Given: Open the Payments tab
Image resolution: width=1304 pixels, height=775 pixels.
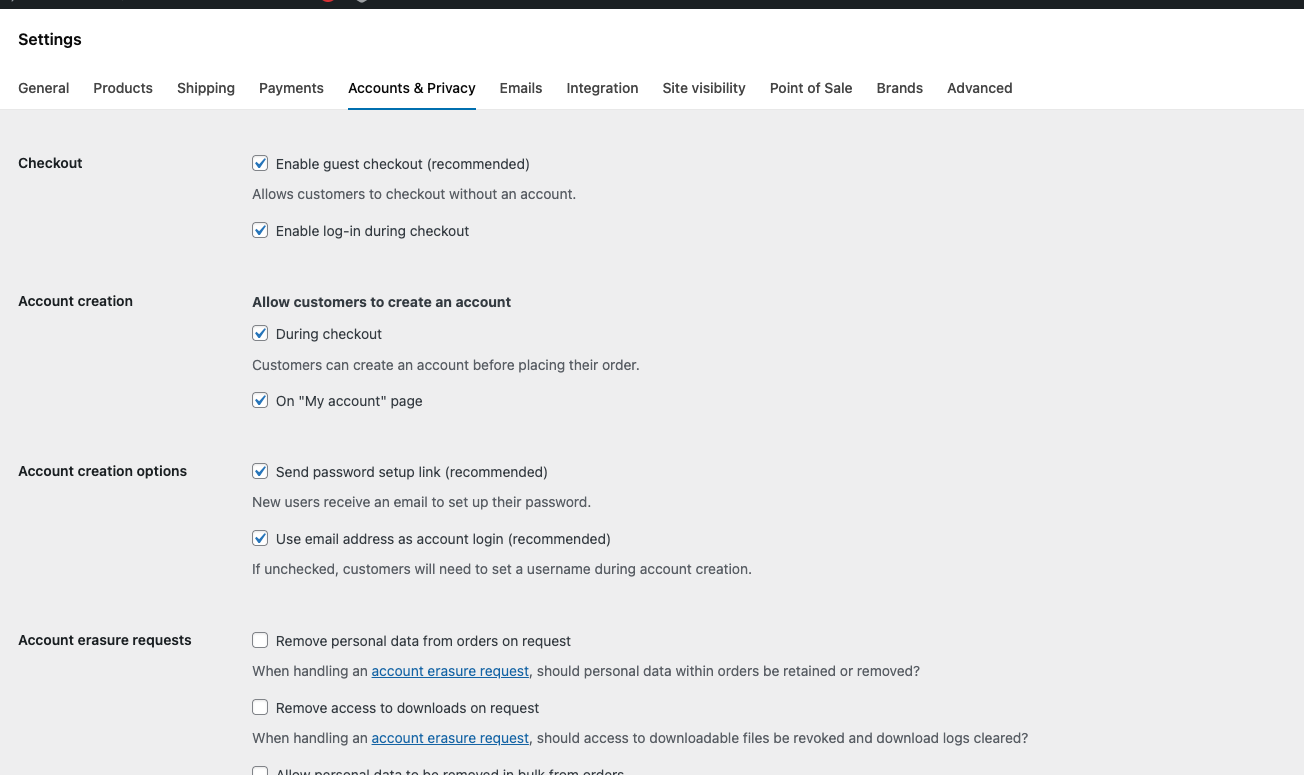Looking at the screenshot, I should [x=291, y=88].
